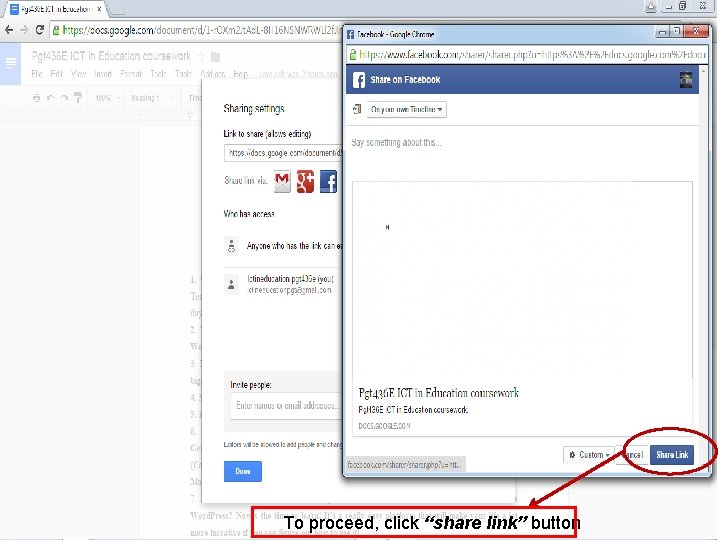Viewport: 720px width, 540px height.
Task: Open the Edit menu in Google Docs
Action: (x=56, y=74)
